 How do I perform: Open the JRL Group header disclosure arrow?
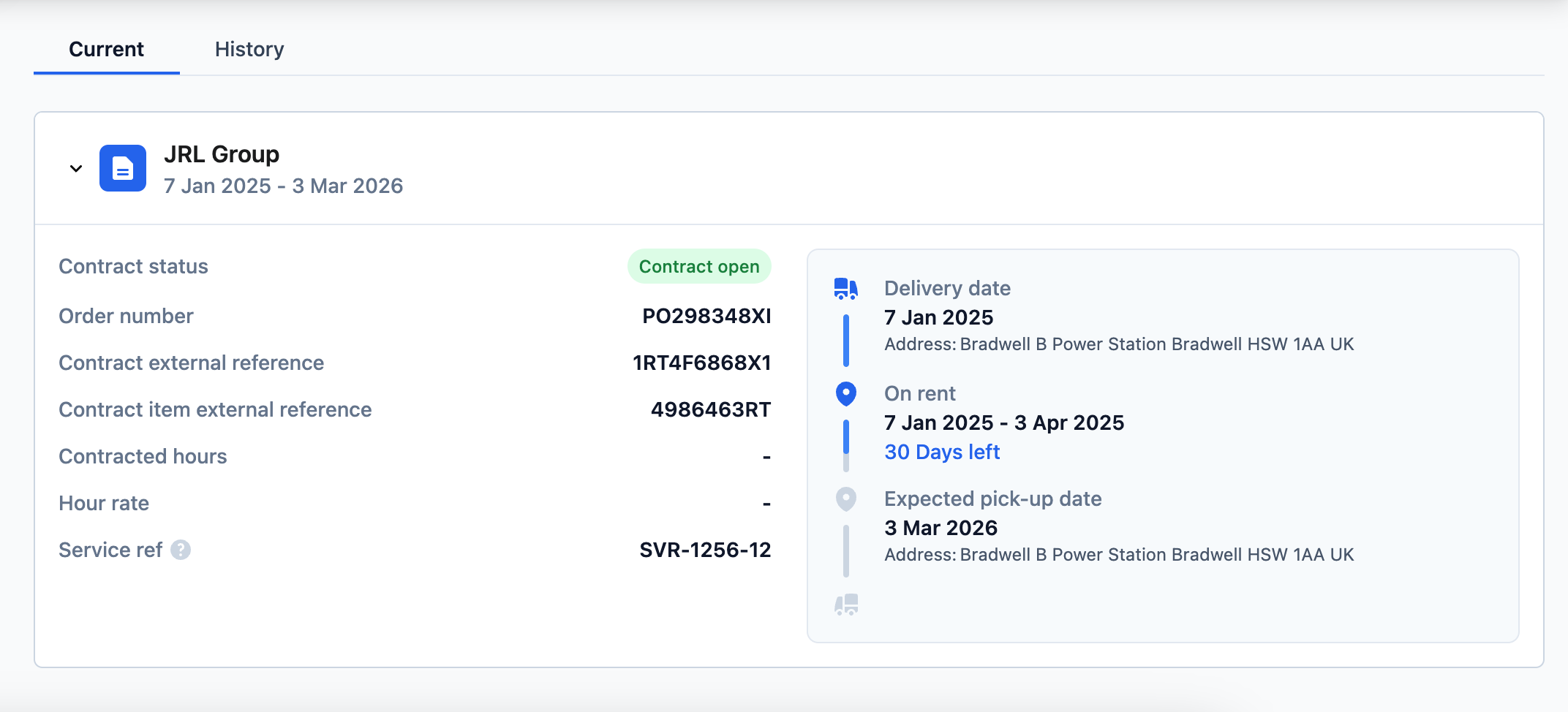tap(75, 167)
